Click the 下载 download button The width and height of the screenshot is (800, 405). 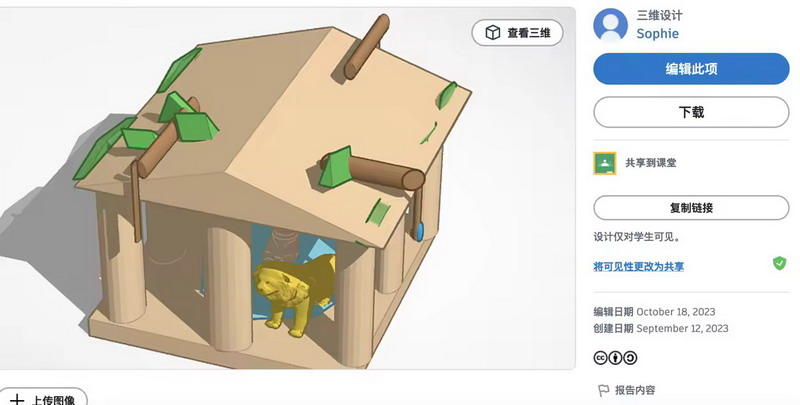click(691, 112)
